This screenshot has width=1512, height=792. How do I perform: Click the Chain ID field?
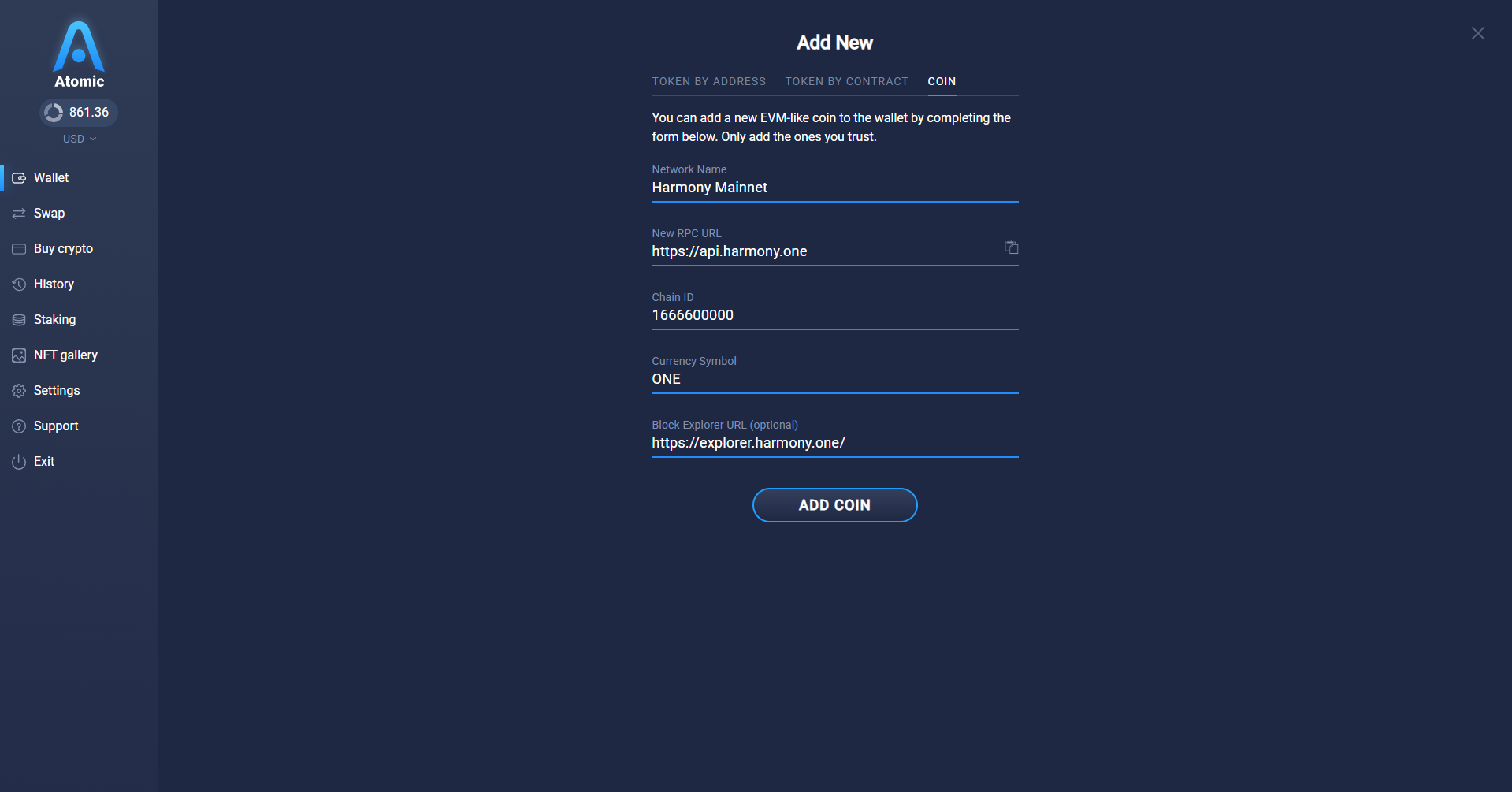[834, 315]
